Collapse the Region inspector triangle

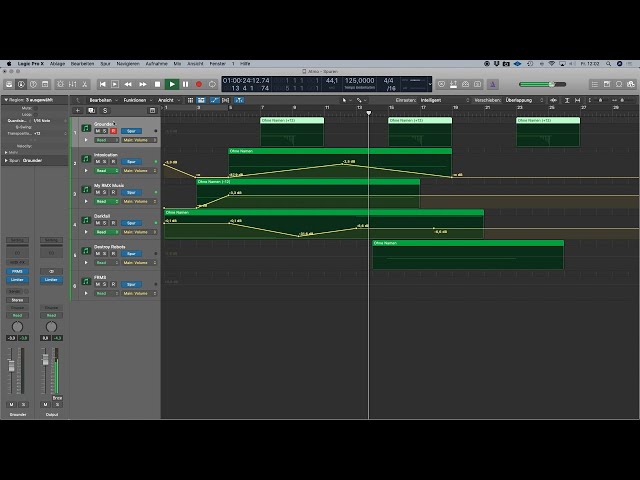click(x=6, y=100)
